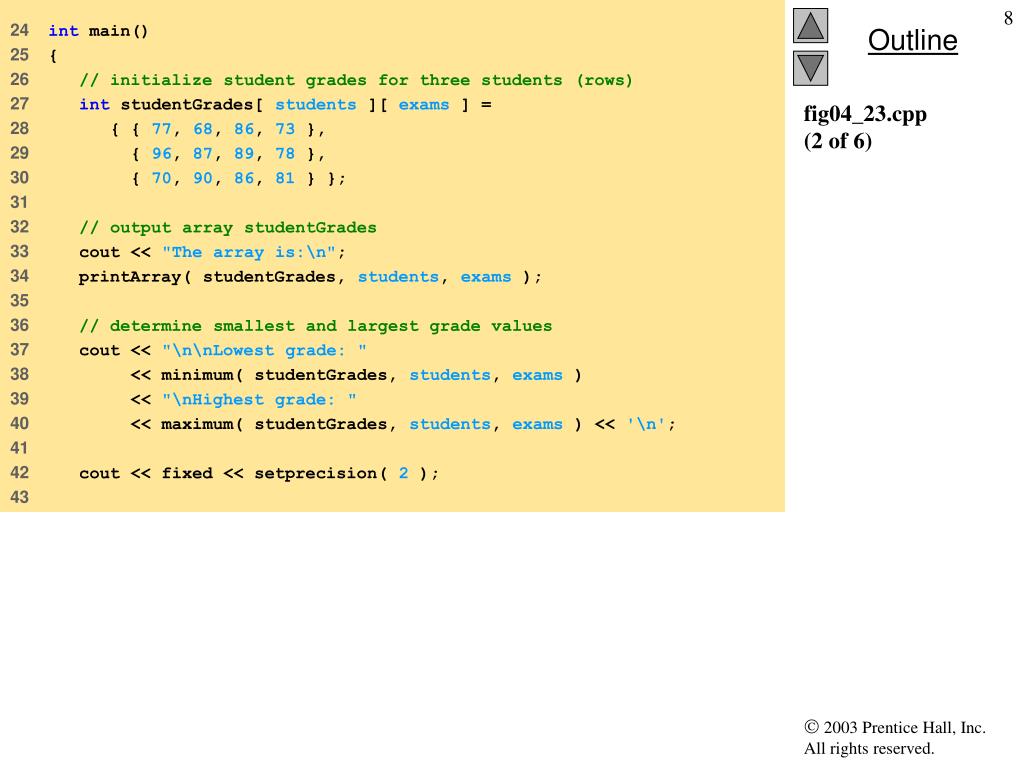1024x768 pixels.
Task: Click the 'int studentGrades[ students ][ exams ] =' declaration
Action: tap(285, 104)
